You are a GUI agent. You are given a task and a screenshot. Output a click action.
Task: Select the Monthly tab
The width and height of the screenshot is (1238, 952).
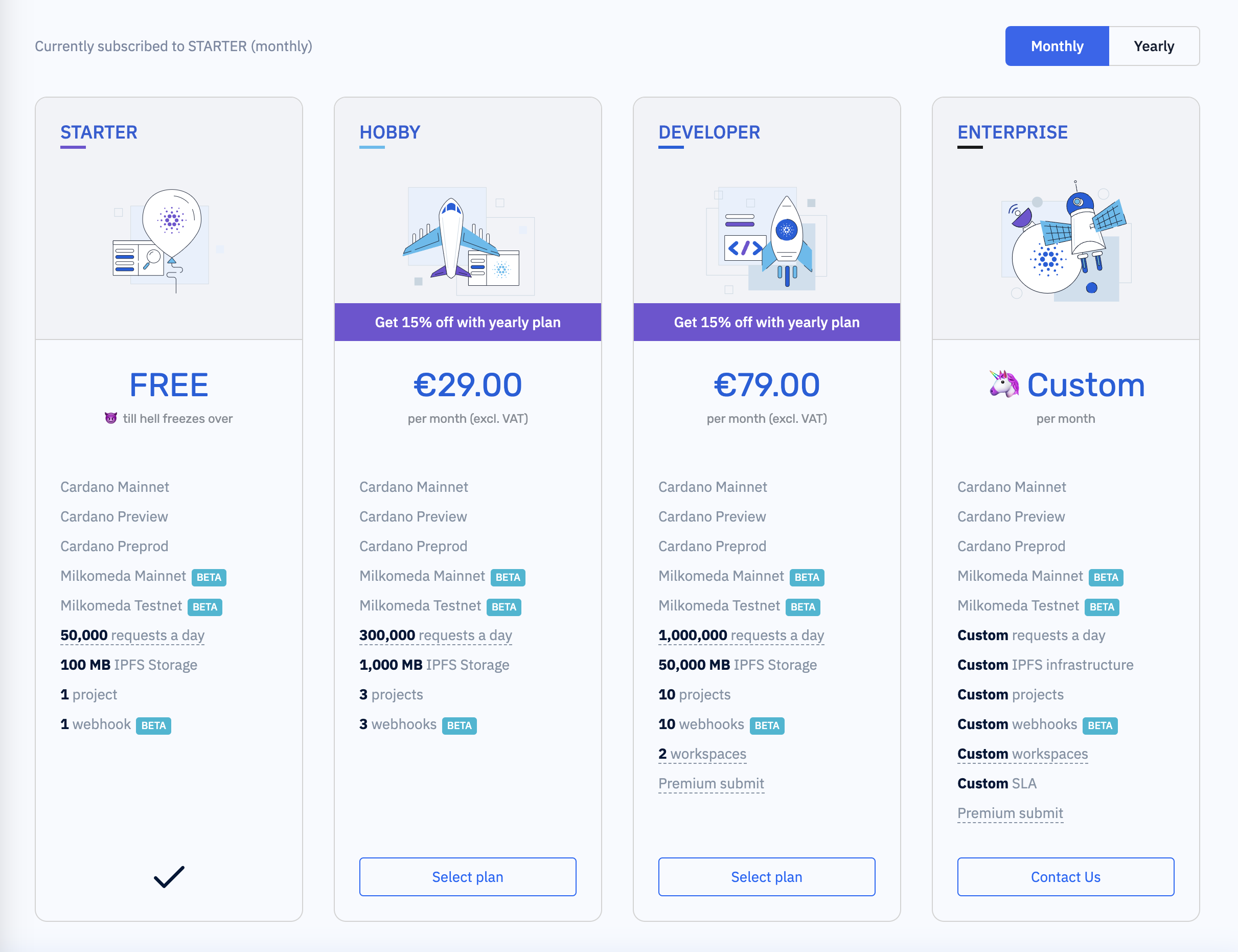(x=1057, y=45)
